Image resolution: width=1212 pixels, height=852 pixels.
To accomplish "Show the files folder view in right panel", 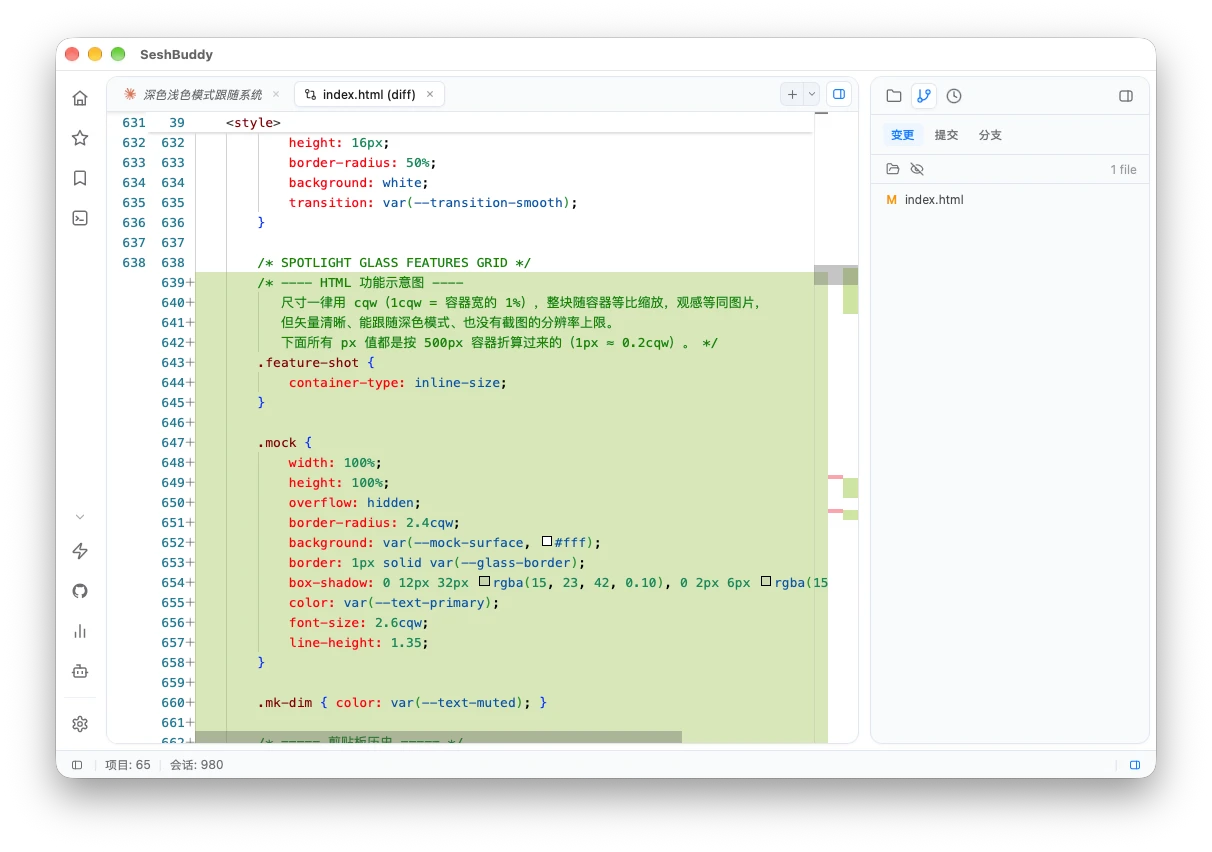I will tap(894, 96).
